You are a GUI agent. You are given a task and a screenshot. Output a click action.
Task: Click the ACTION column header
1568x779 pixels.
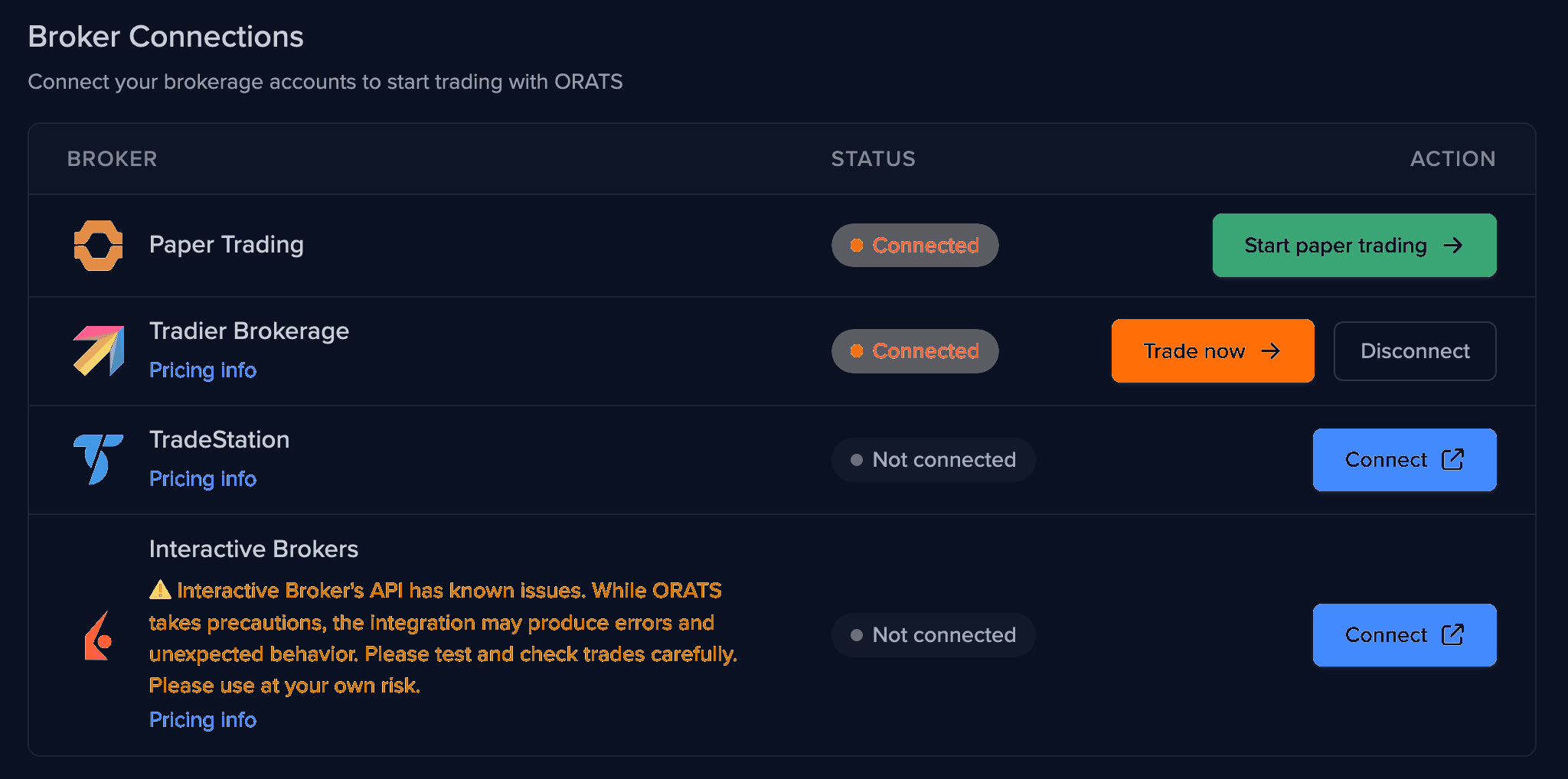(1453, 159)
